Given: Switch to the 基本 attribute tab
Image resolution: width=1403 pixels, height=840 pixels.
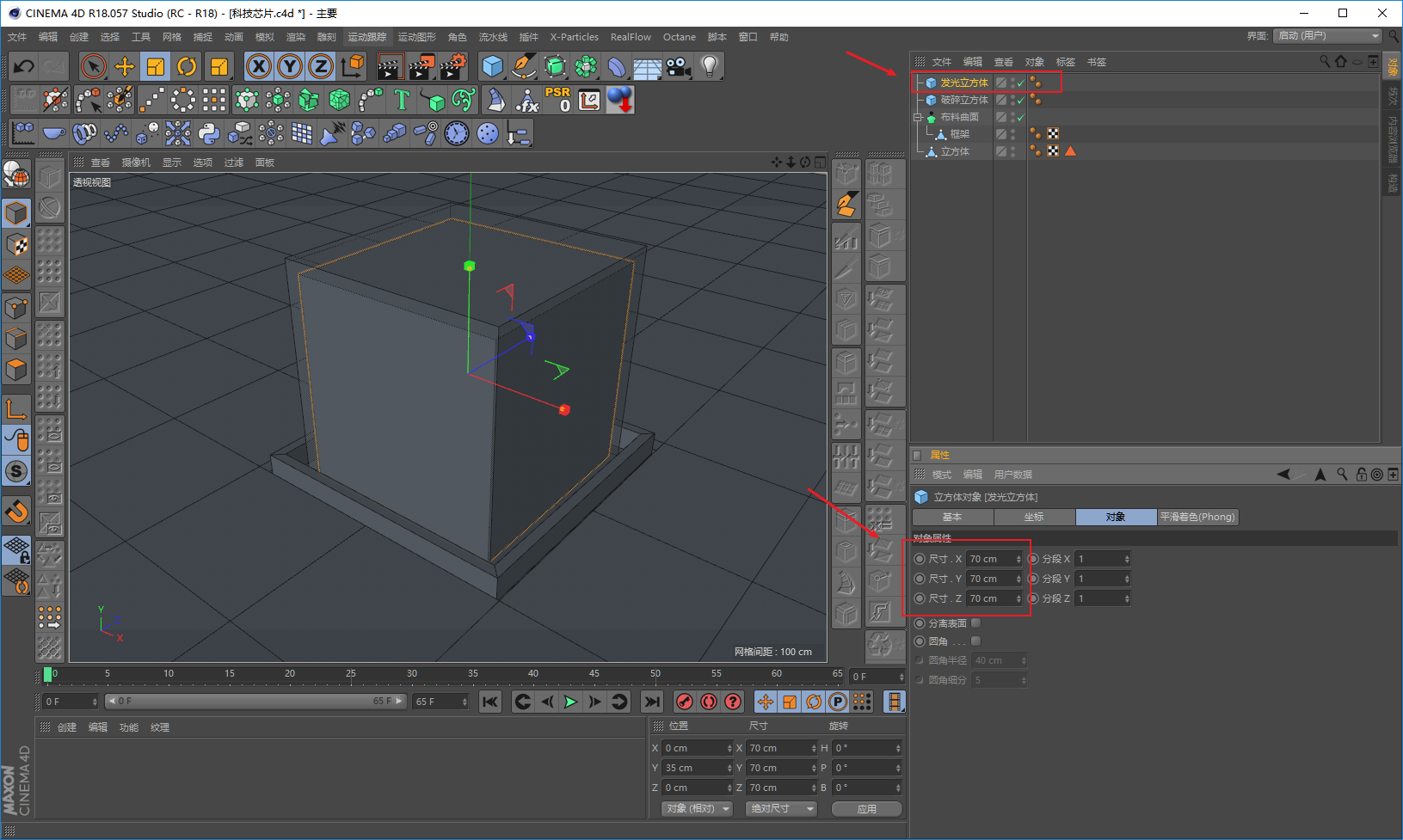Looking at the screenshot, I should (952, 517).
